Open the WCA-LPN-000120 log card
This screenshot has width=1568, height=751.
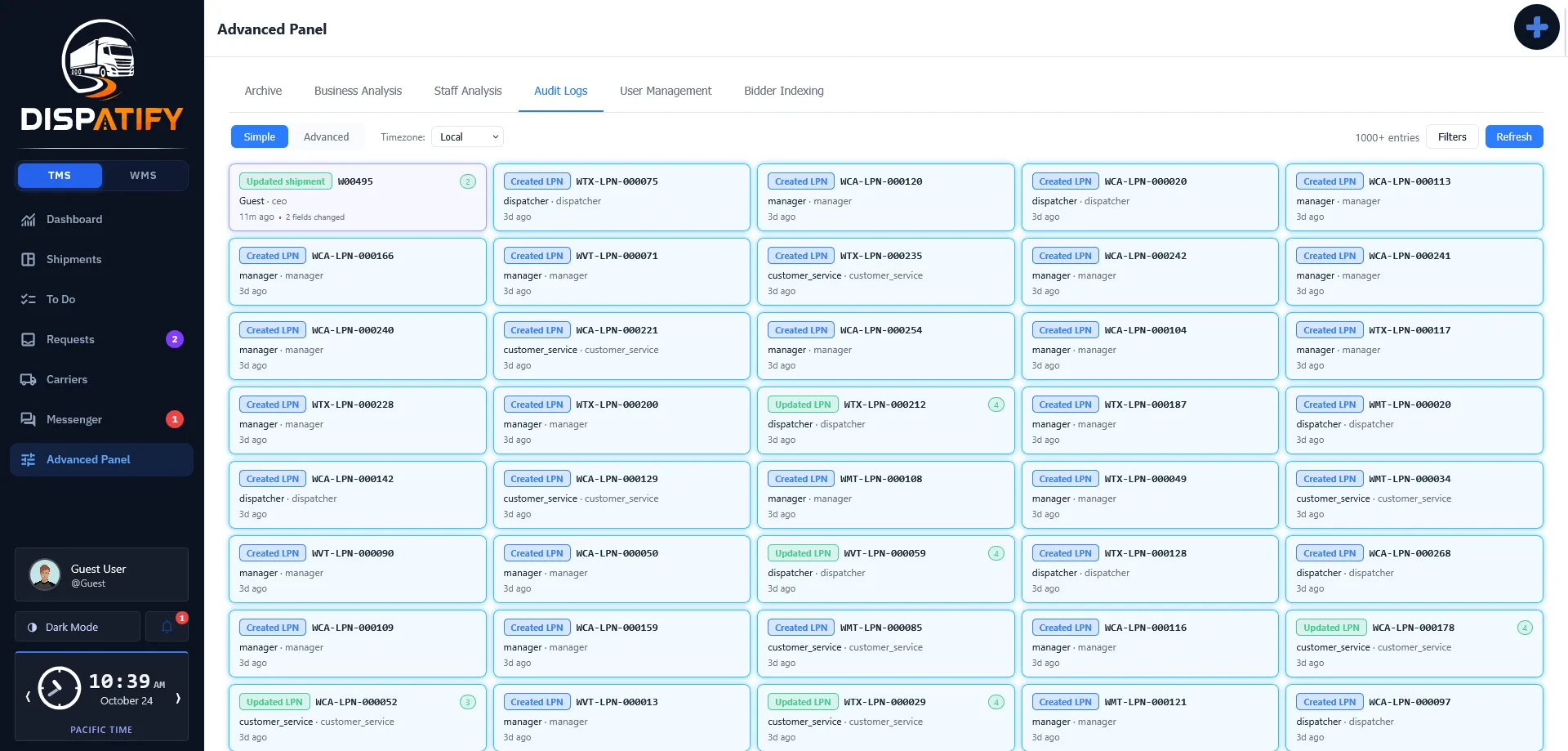pos(886,197)
